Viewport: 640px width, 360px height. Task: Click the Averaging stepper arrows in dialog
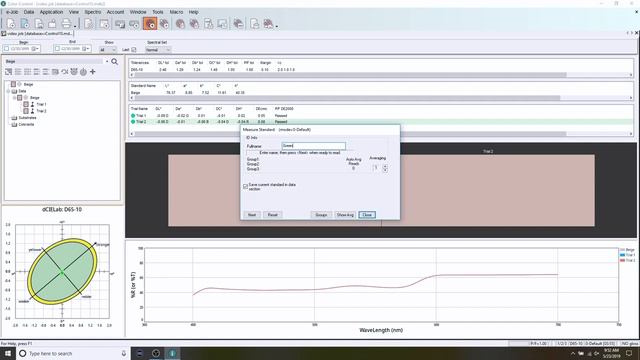click(385, 168)
